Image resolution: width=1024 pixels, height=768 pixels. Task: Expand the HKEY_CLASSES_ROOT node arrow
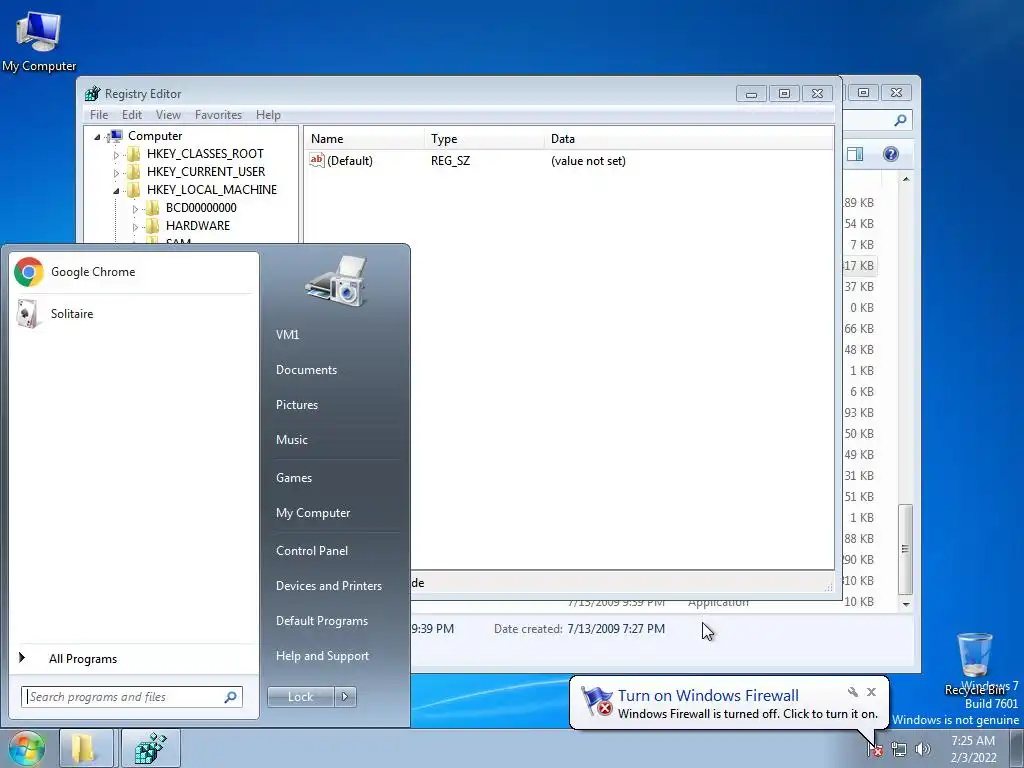(116, 155)
